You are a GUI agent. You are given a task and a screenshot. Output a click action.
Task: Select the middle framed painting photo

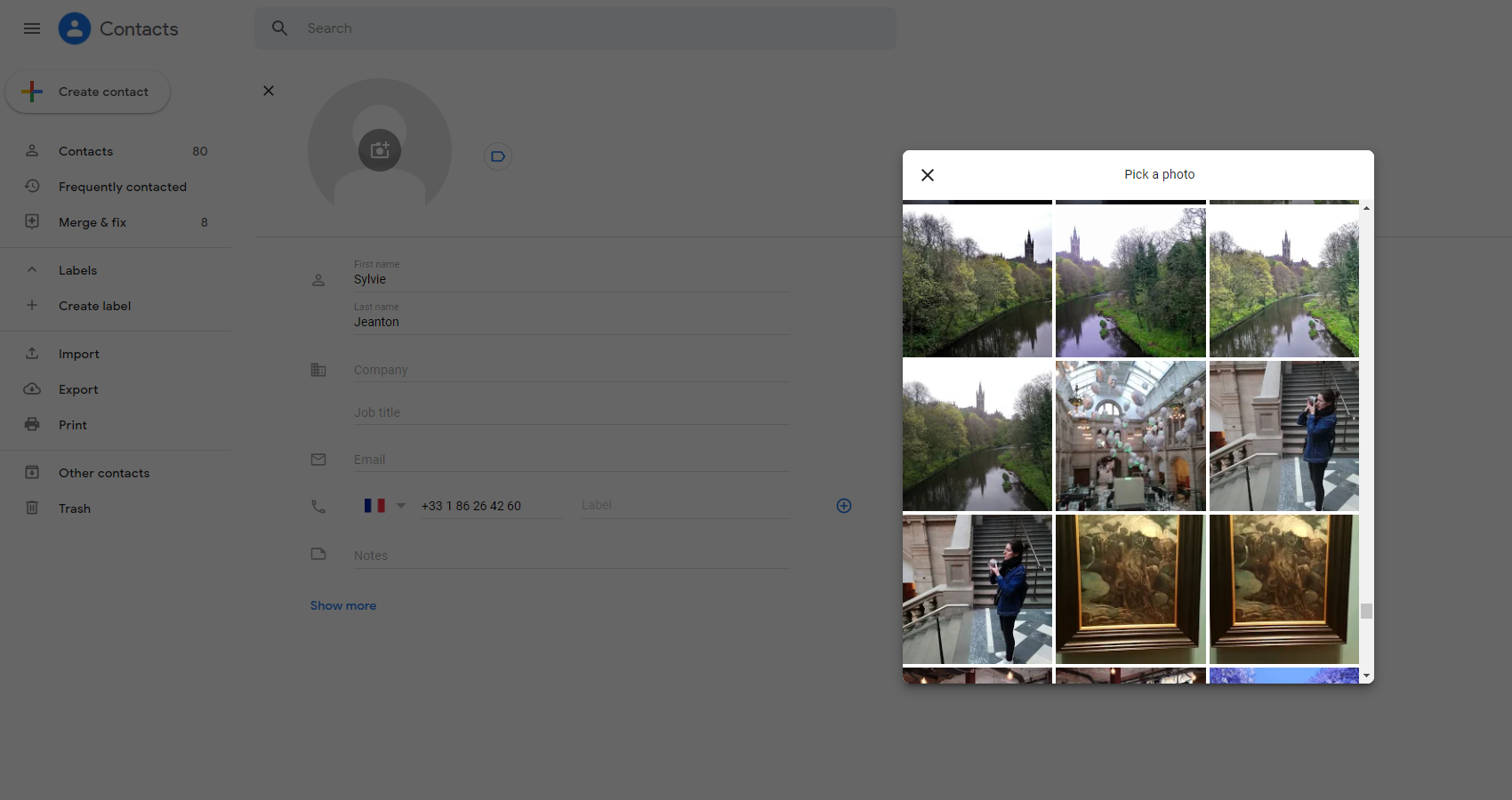[1130, 589]
